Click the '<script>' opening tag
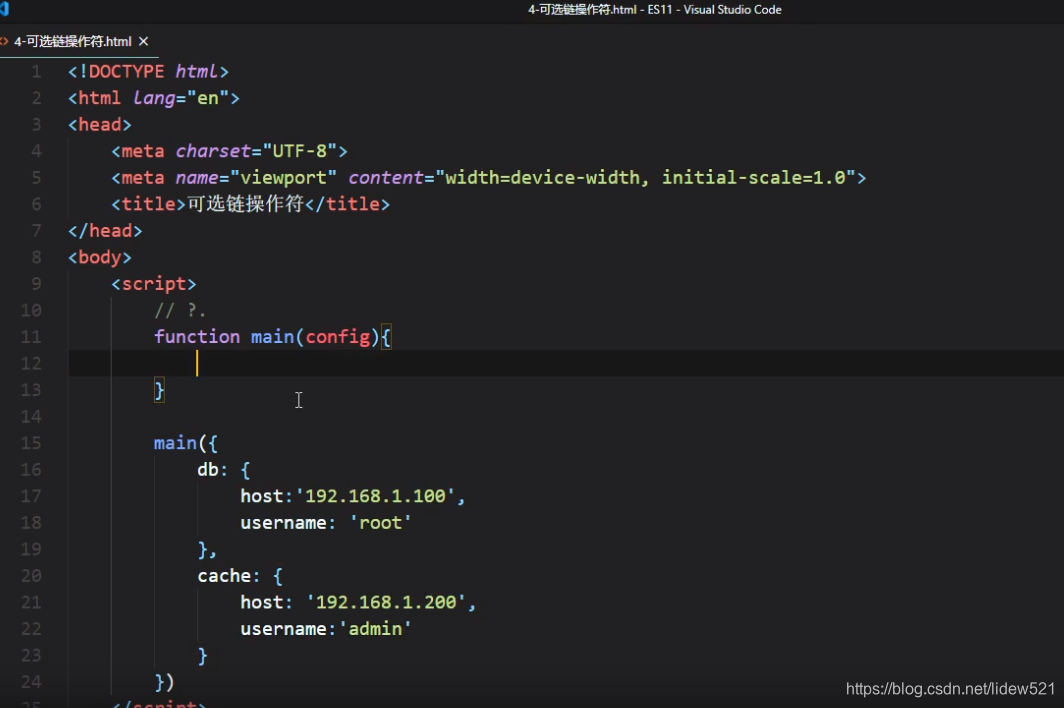The height and width of the screenshot is (708, 1064). (x=154, y=284)
